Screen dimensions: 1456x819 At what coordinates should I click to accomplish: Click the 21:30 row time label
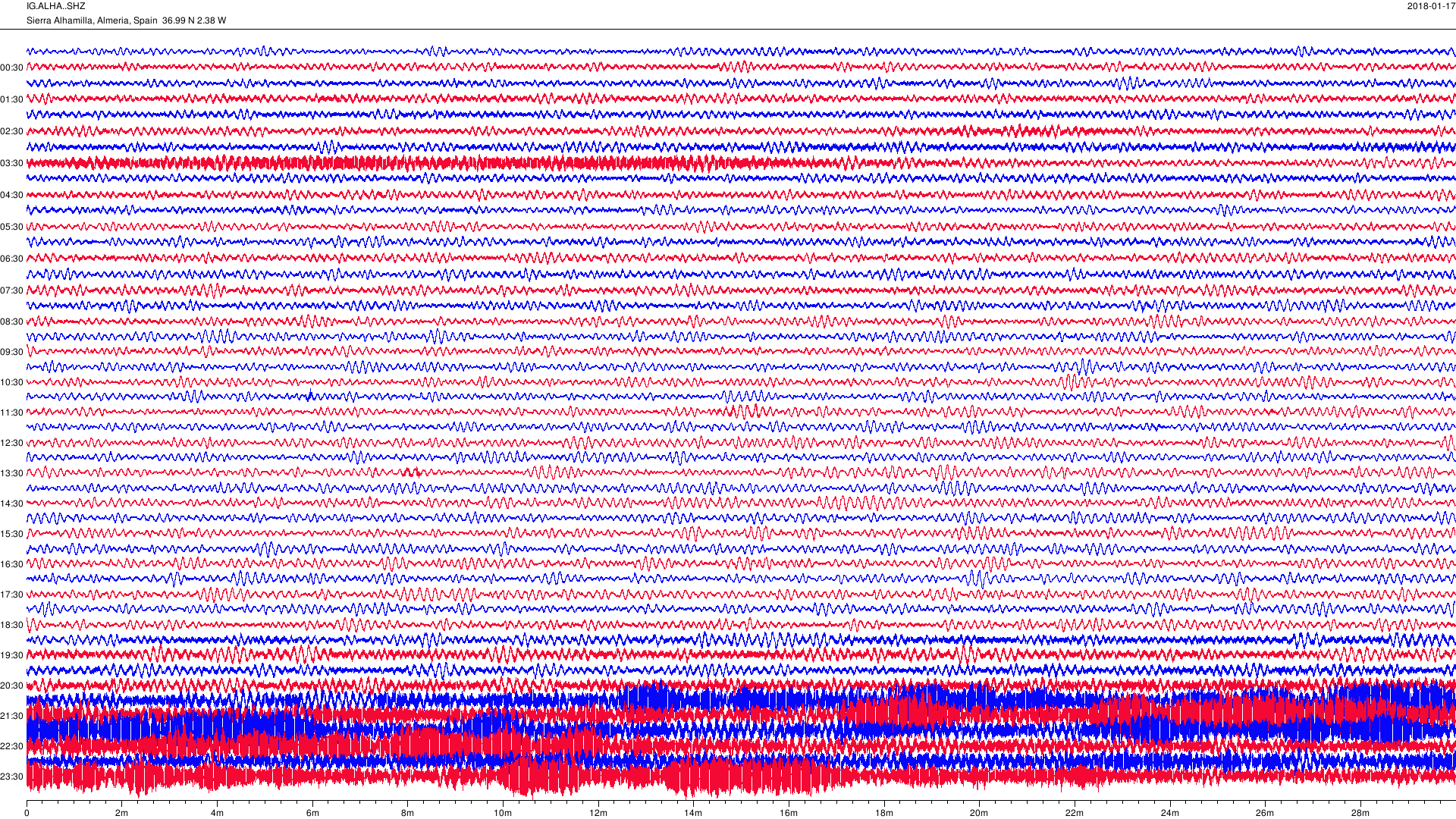(x=11, y=716)
